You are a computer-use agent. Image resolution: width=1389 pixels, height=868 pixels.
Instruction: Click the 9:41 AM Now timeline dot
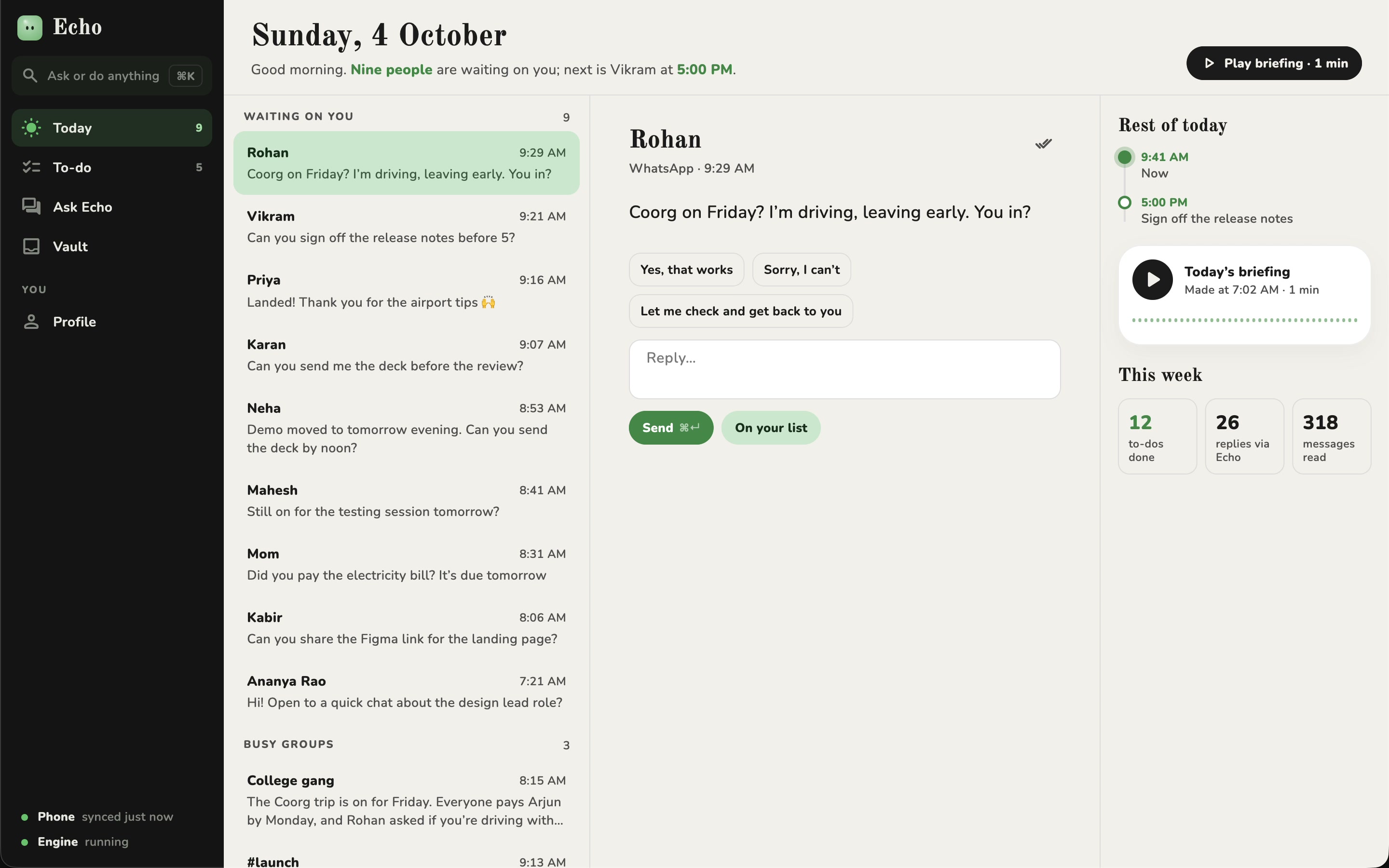(1124, 157)
